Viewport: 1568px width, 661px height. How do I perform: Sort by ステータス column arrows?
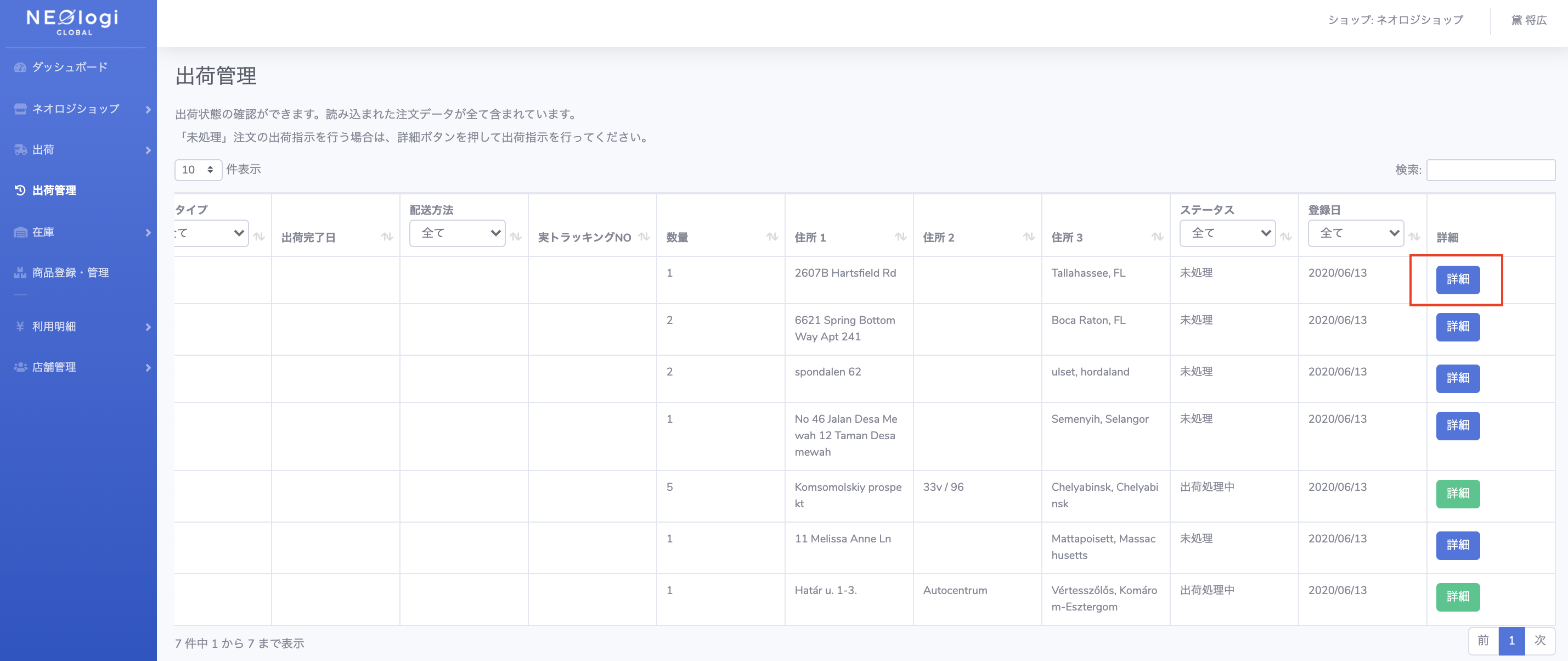(1286, 237)
